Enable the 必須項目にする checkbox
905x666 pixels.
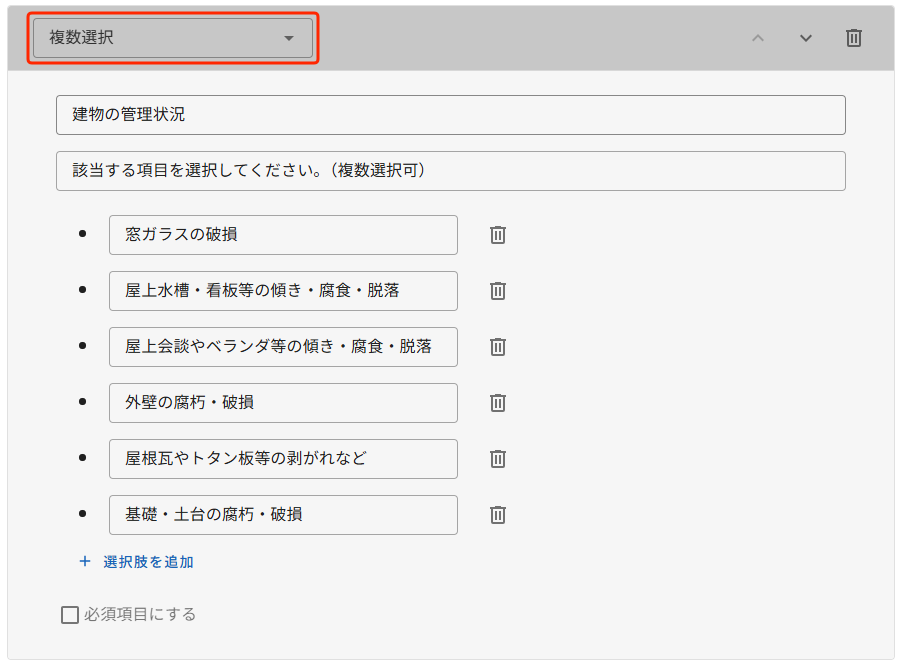coord(70,615)
